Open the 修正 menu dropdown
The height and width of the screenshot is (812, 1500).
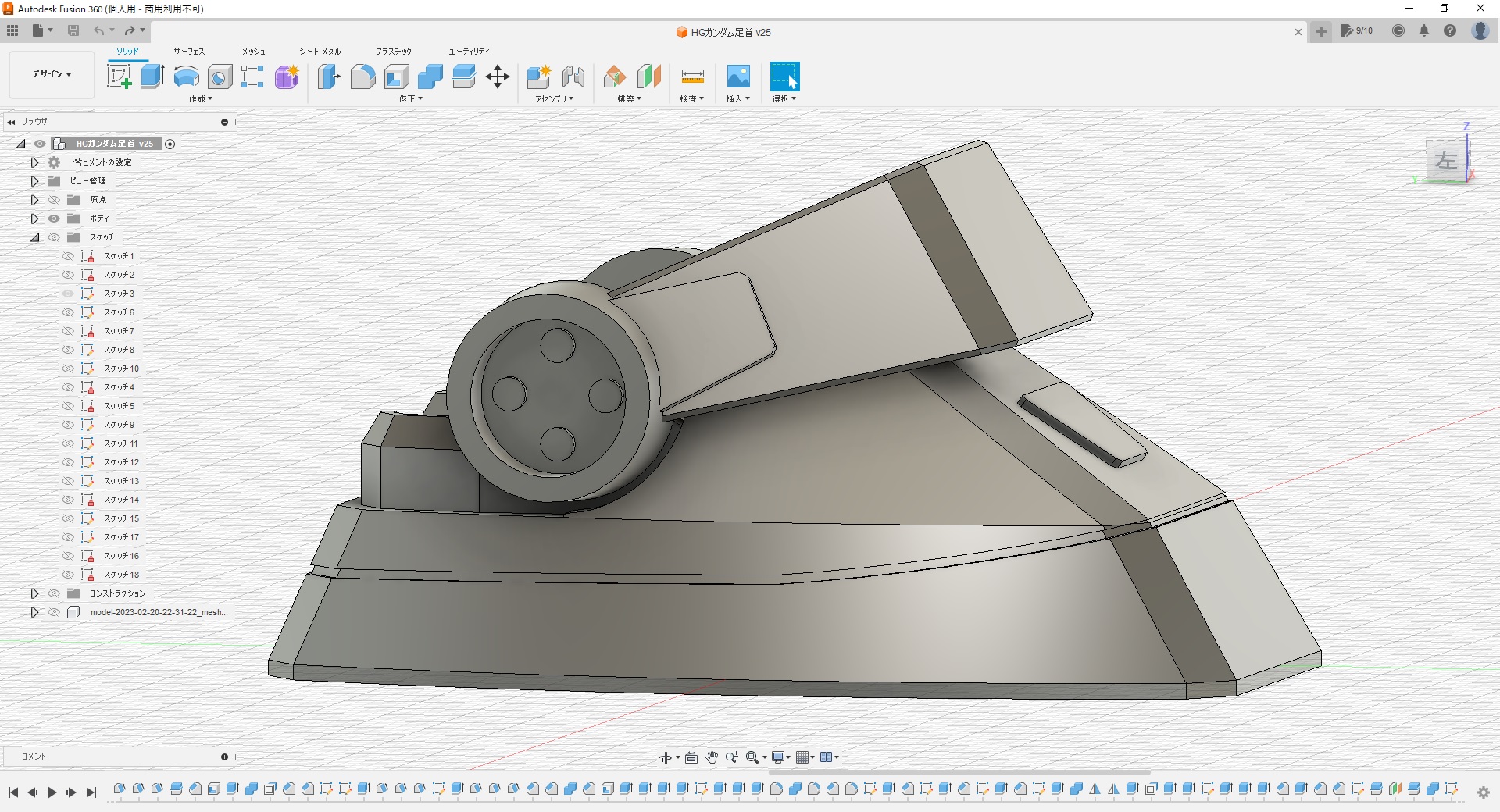pos(410,99)
